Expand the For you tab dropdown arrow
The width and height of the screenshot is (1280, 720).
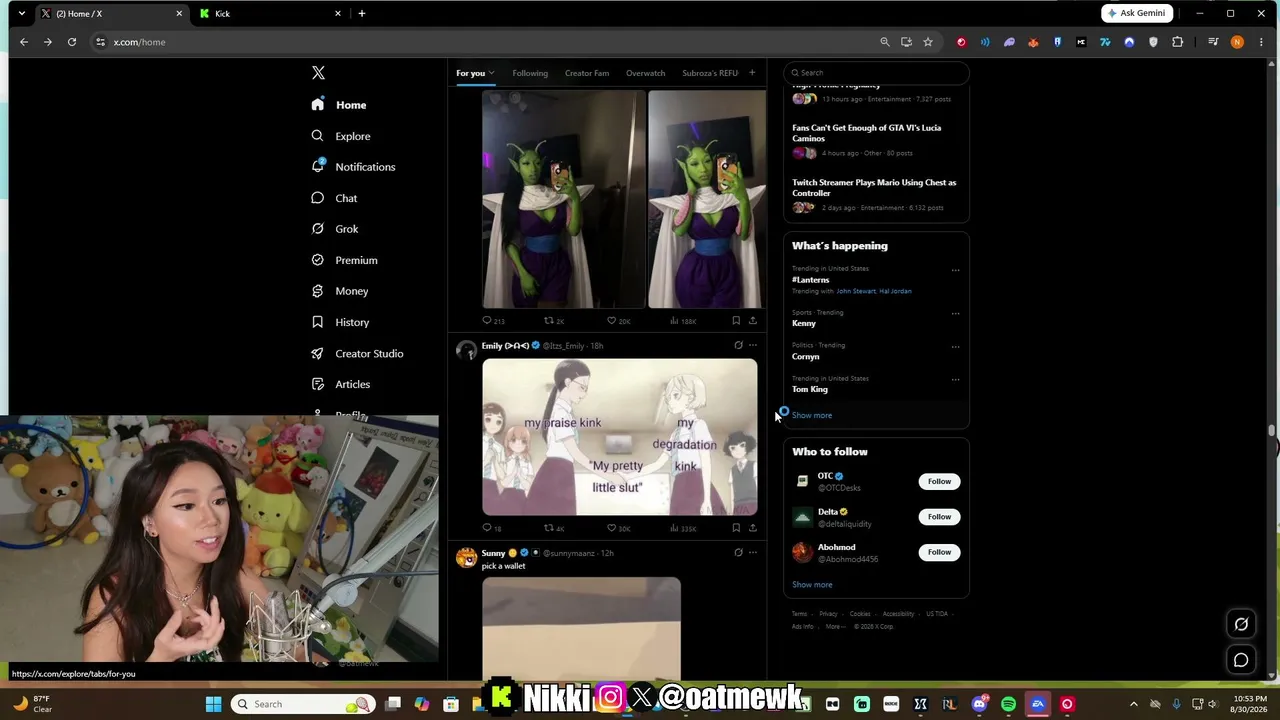click(491, 73)
